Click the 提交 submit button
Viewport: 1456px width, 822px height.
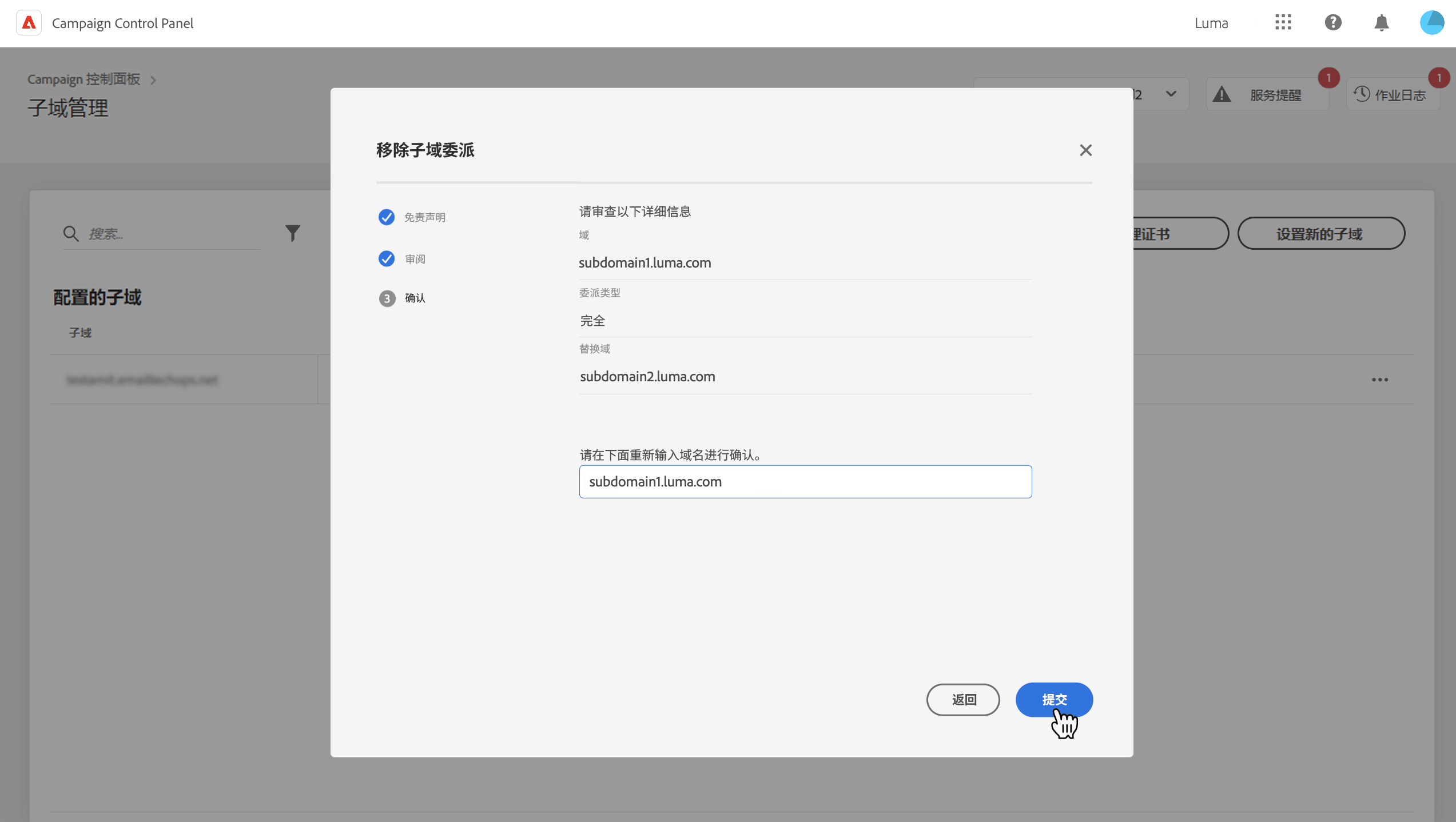(x=1053, y=699)
